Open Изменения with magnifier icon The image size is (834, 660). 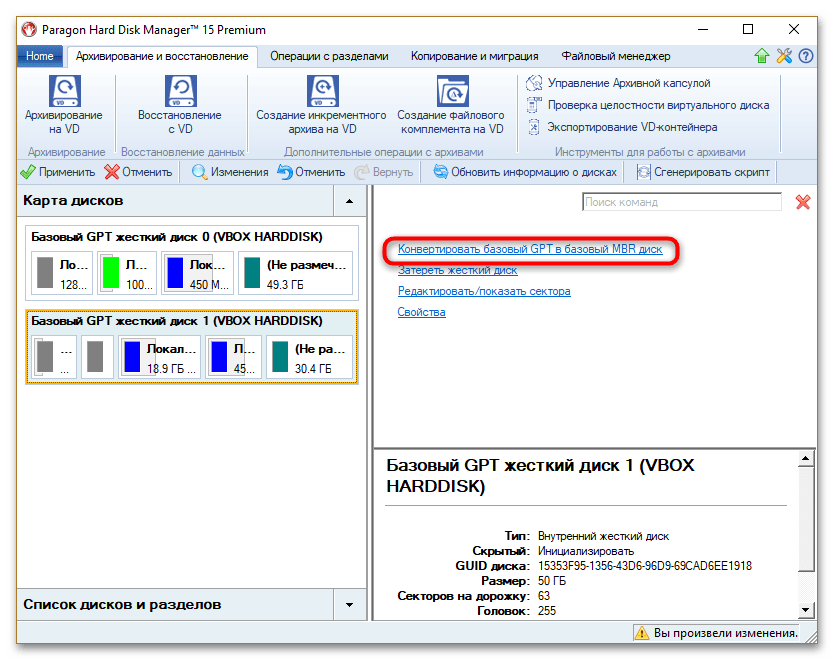[x=230, y=172]
